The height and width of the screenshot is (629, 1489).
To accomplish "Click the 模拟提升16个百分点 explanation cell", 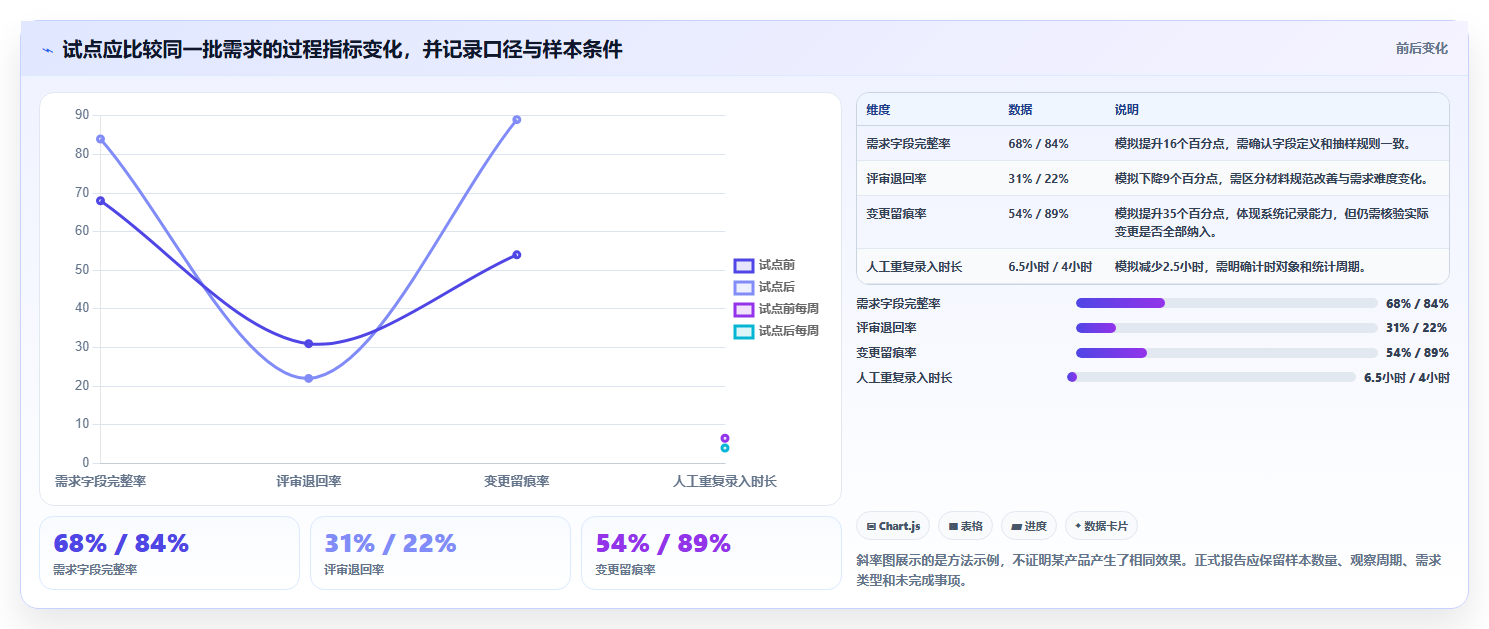I will click(x=1263, y=144).
